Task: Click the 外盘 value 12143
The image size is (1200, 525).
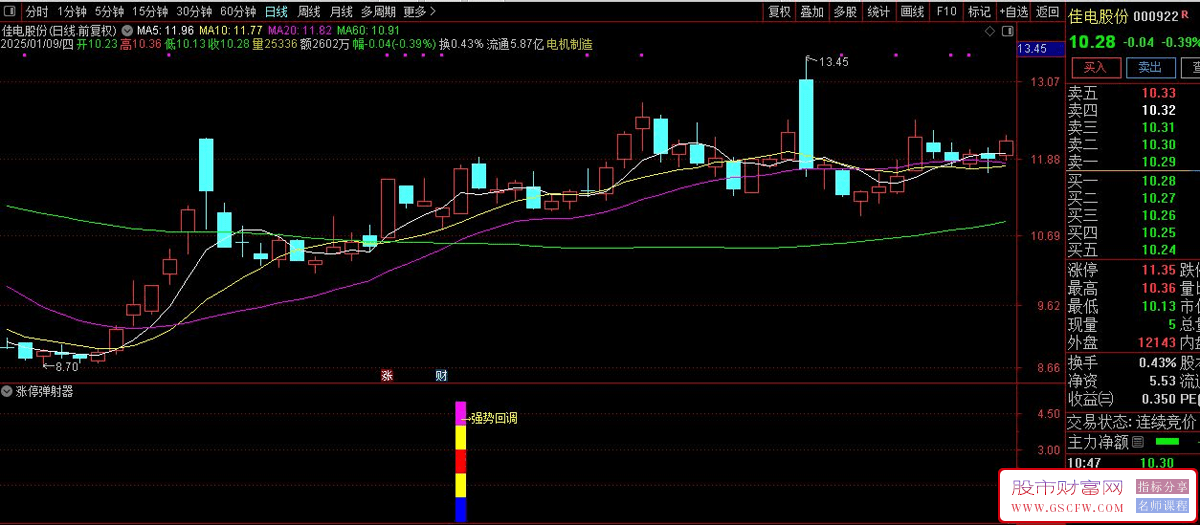Action: pos(1156,343)
